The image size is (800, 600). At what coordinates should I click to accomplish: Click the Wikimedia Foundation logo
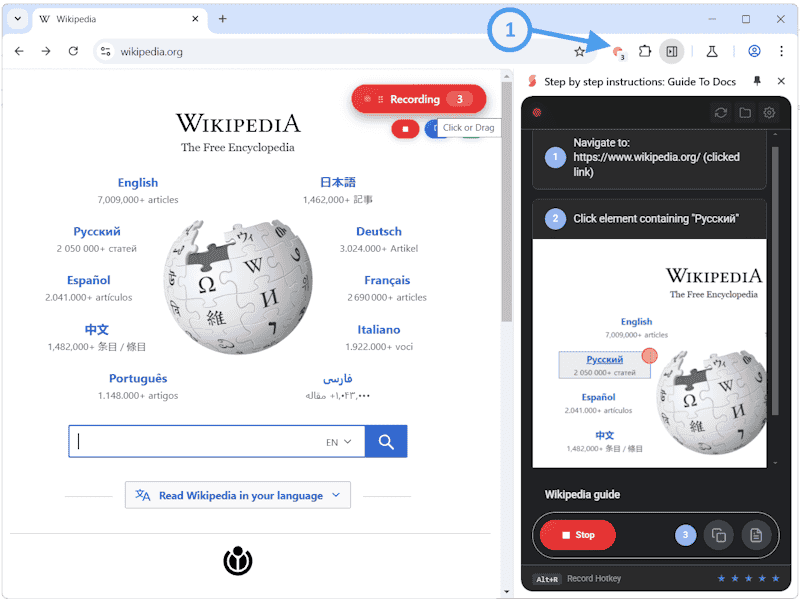coord(238,561)
